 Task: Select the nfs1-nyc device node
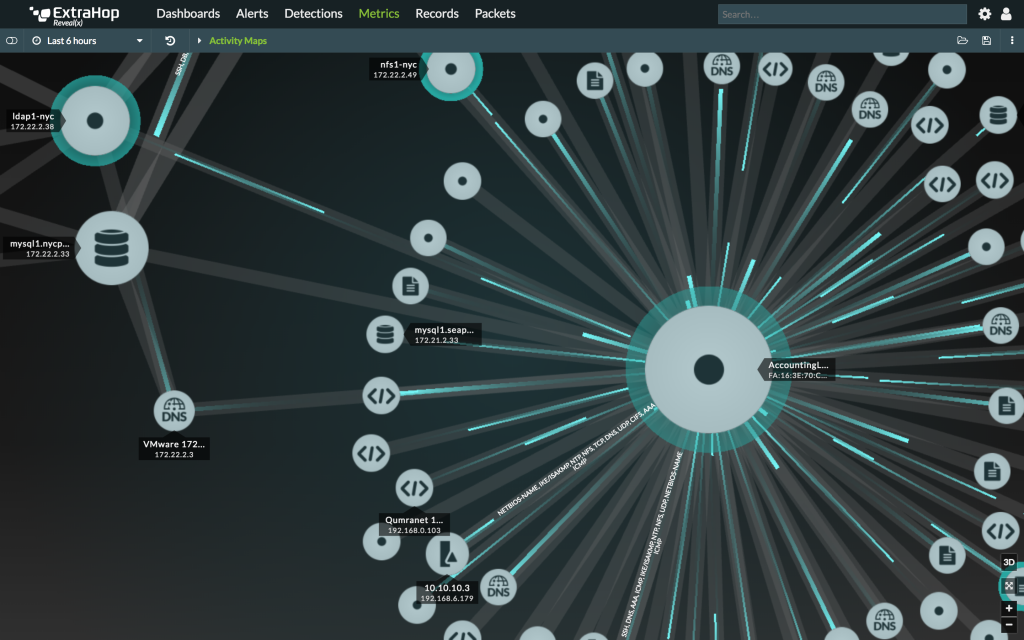[451, 69]
